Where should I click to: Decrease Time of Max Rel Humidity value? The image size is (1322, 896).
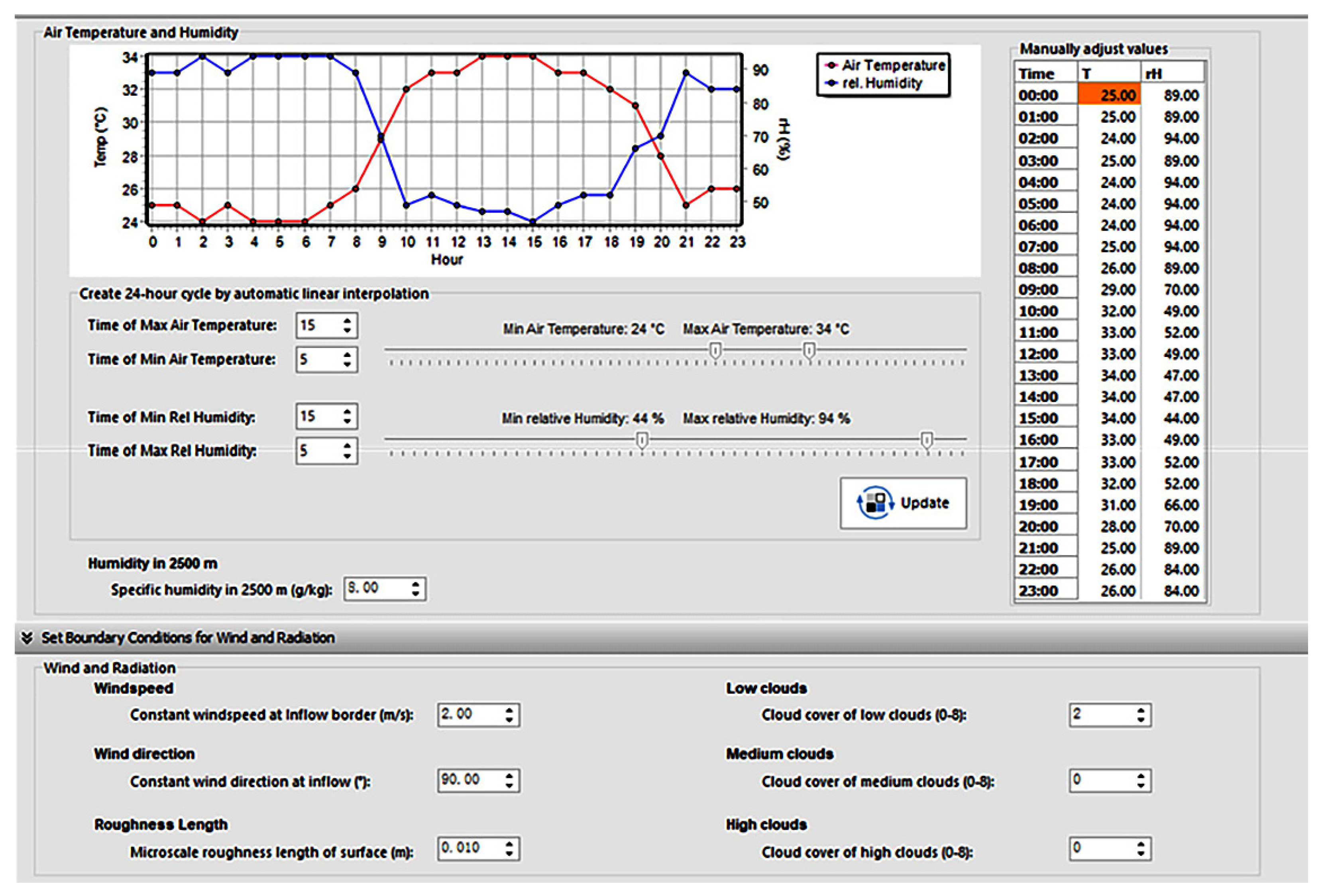(x=347, y=456)
